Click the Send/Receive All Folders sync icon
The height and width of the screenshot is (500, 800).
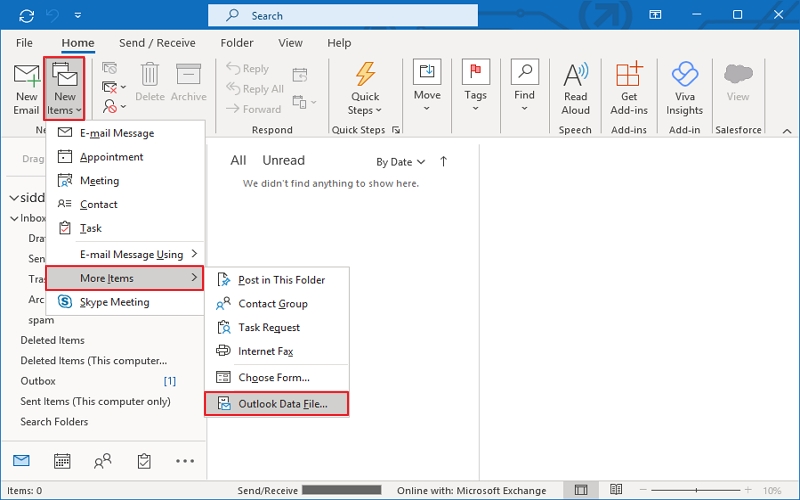pos(26,16)
